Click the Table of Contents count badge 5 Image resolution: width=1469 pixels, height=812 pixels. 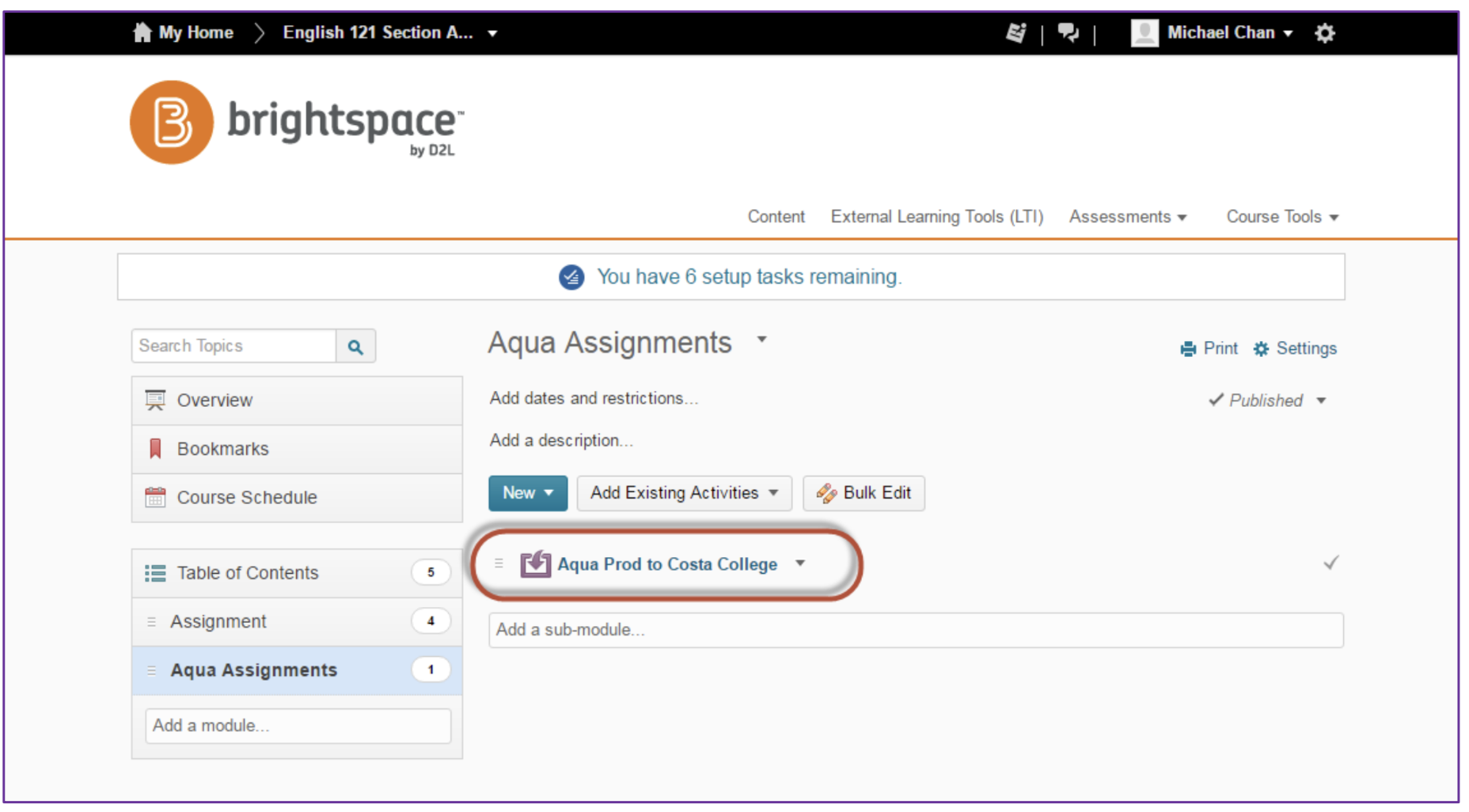431,572
